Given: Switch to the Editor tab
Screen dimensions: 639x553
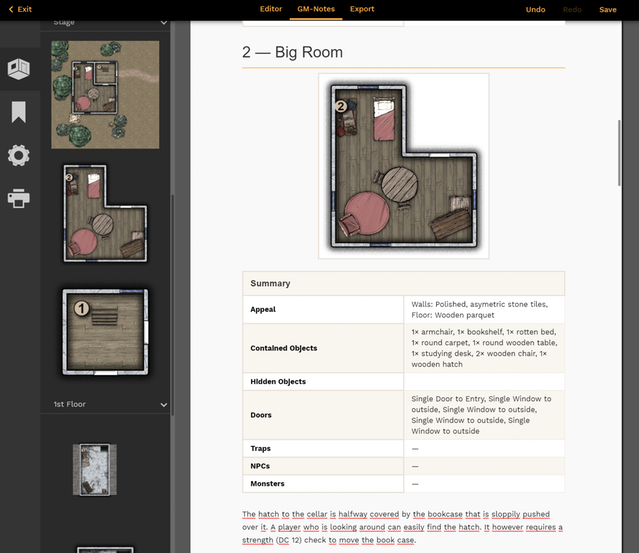Looking at the screenshot, I should (x=271, y=9).
